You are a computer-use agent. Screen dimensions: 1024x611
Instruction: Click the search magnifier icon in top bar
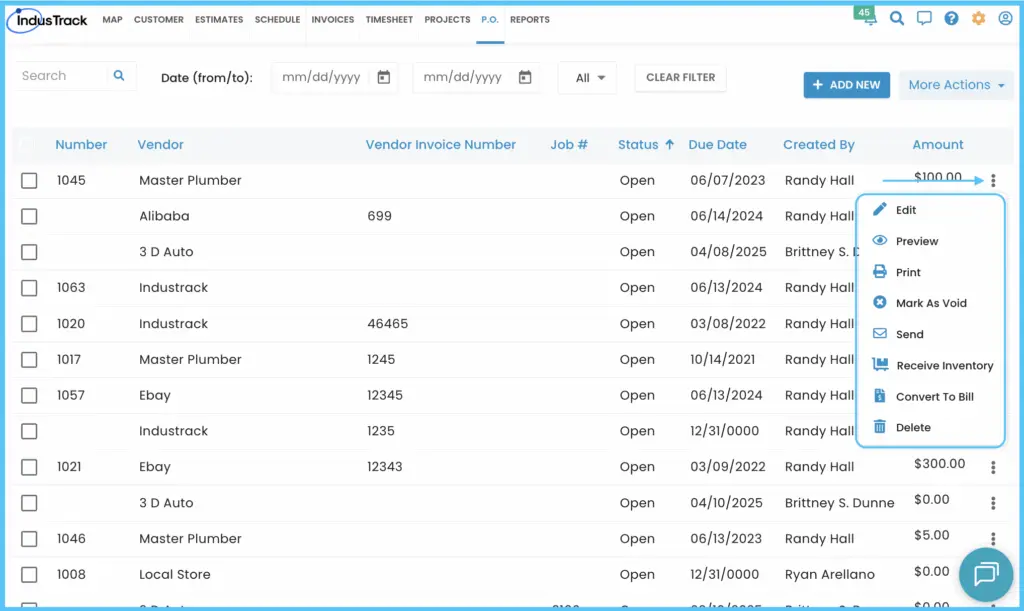[x=897, y=18]
